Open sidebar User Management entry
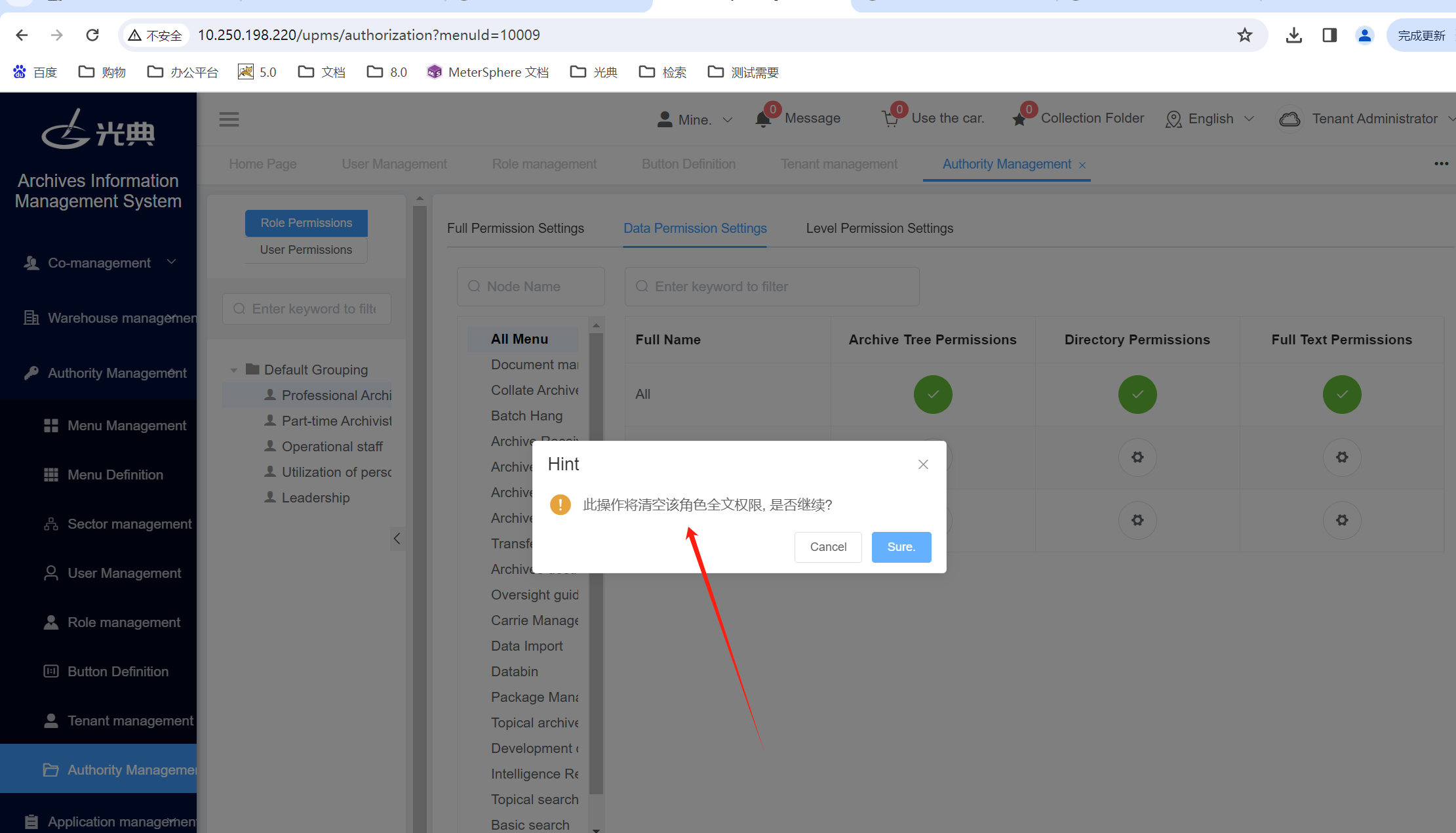The image size is (1456, 833). [98, 573]
